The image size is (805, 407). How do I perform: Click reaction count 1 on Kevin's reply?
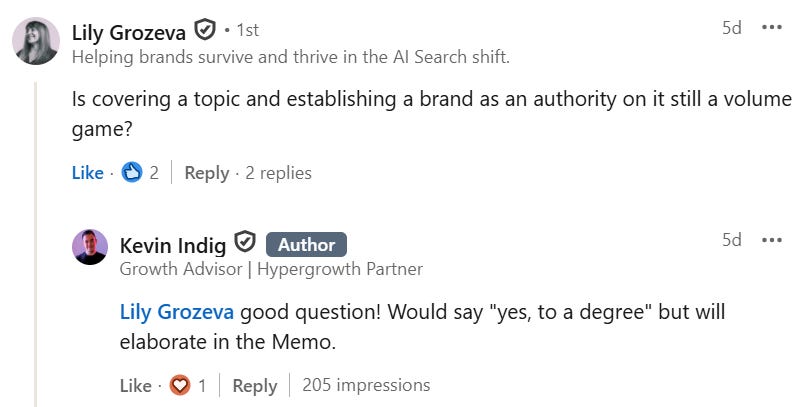tap(202, 385)
